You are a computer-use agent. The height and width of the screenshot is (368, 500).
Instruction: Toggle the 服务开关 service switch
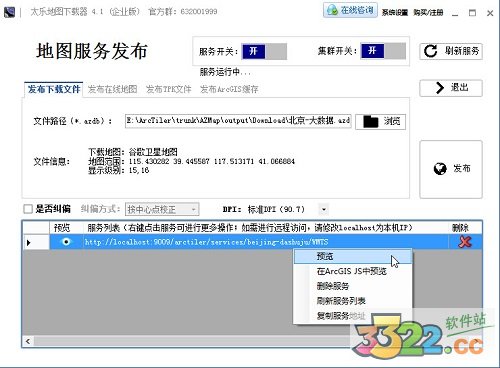[x=264, y=51]
